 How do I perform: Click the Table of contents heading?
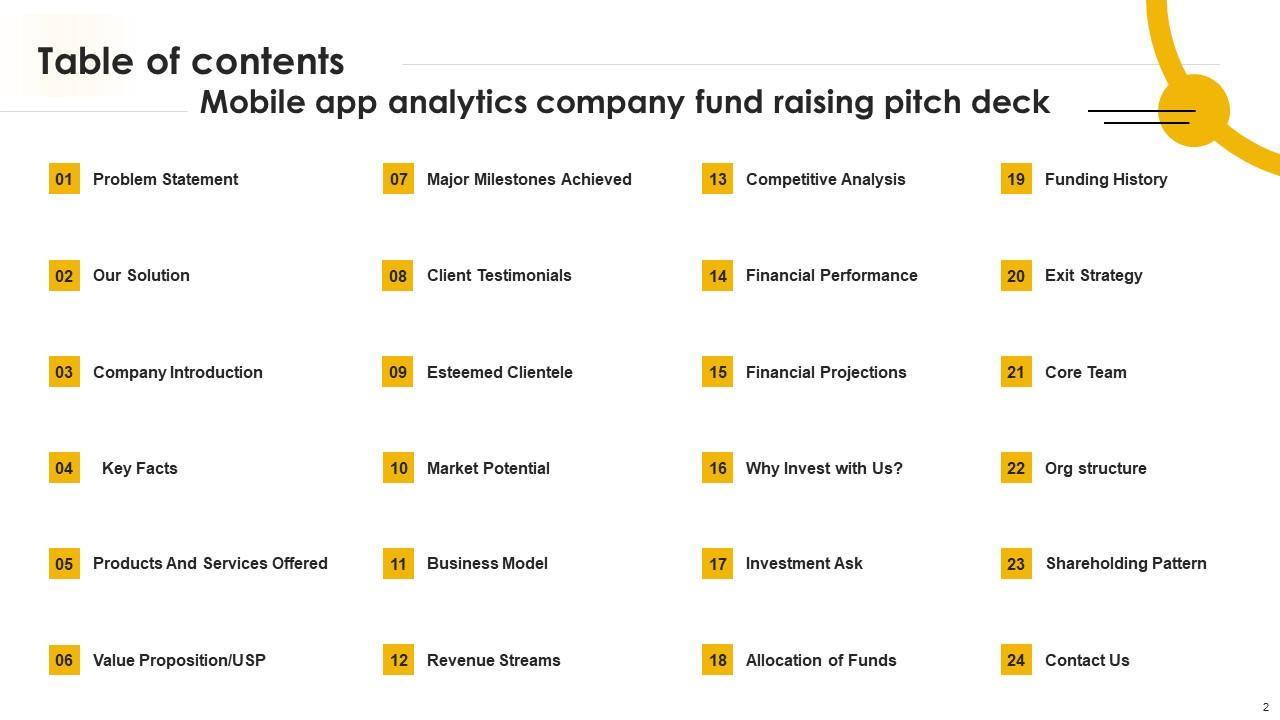(x=191, y=62)
